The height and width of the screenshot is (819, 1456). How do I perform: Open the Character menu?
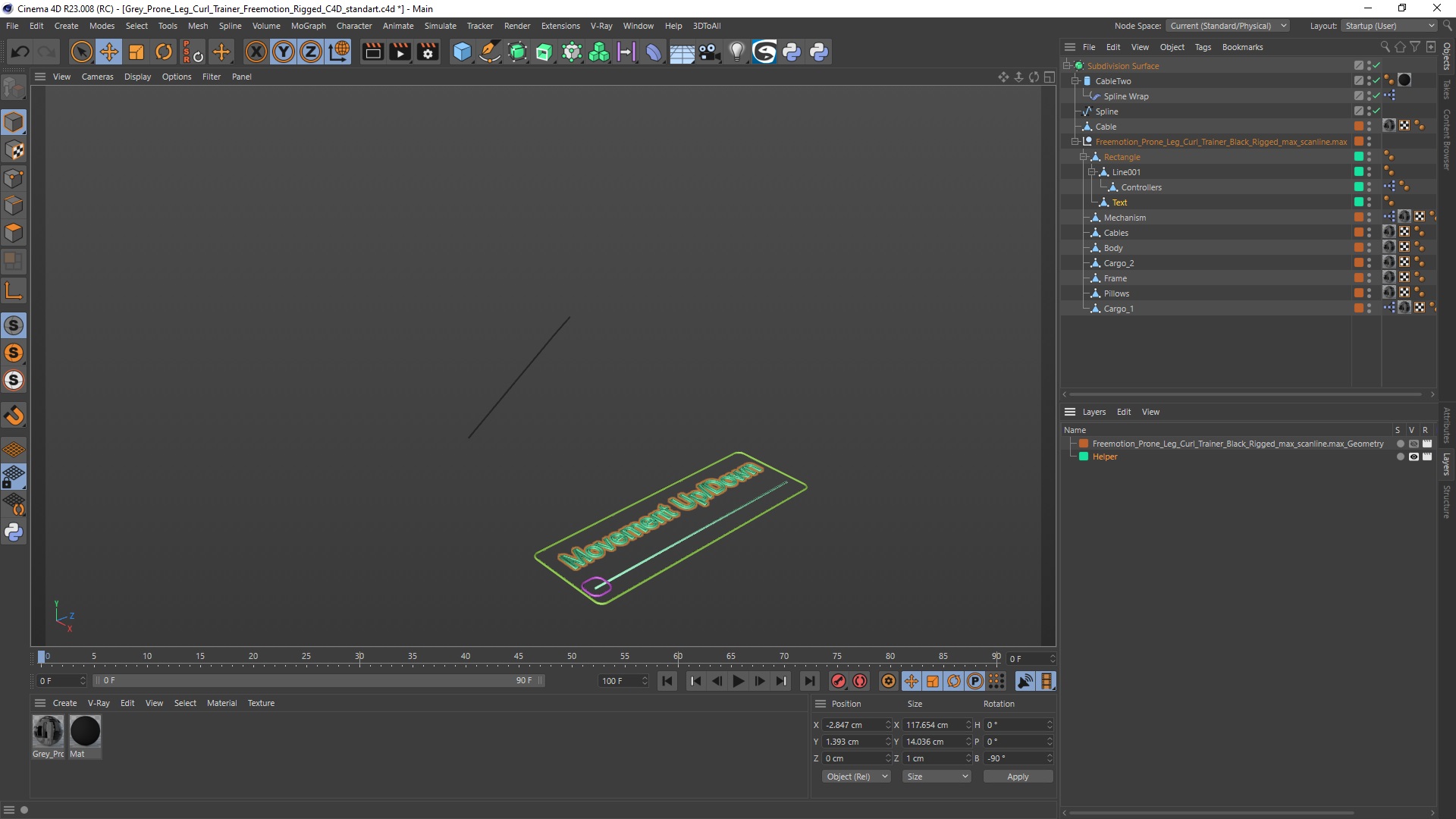[x=354, y=26]
